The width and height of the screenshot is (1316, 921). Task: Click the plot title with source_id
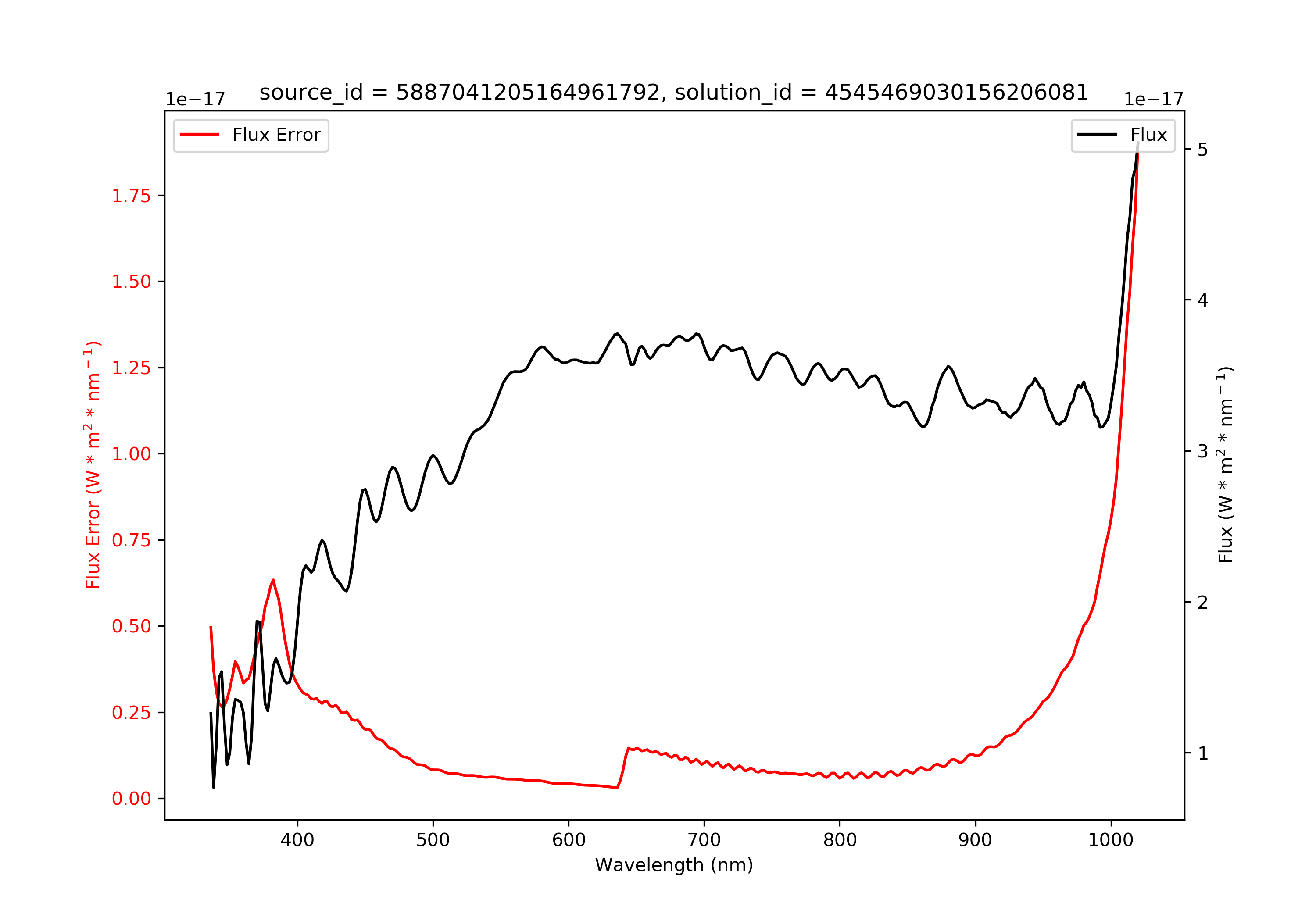[674, 92]
